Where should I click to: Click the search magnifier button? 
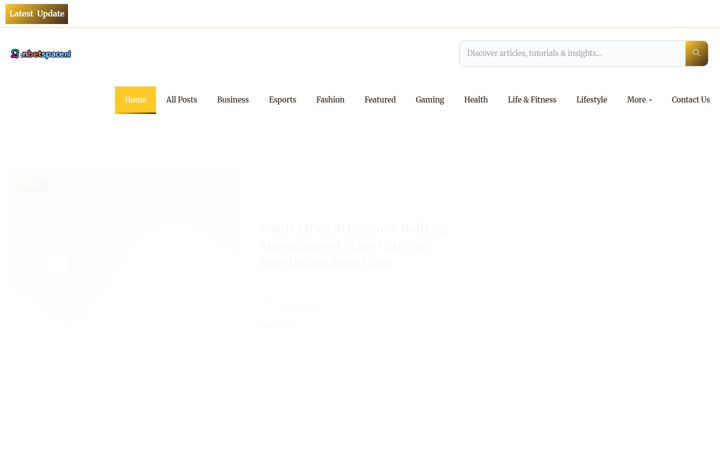click(696, 53)
